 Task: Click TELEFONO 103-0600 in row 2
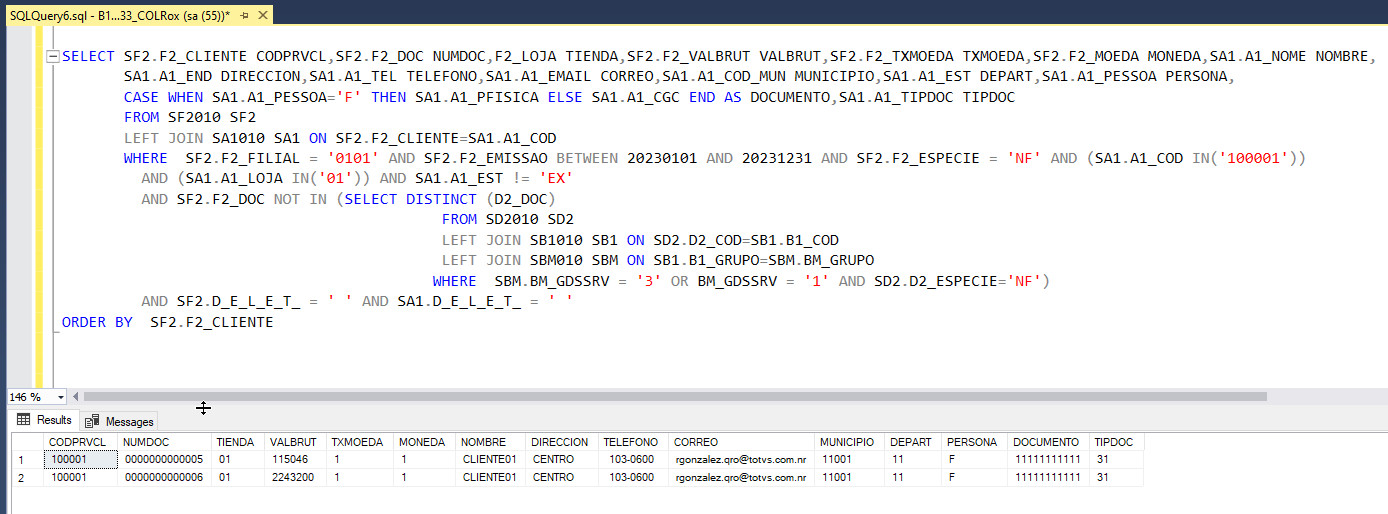click(x=634, y=478)
